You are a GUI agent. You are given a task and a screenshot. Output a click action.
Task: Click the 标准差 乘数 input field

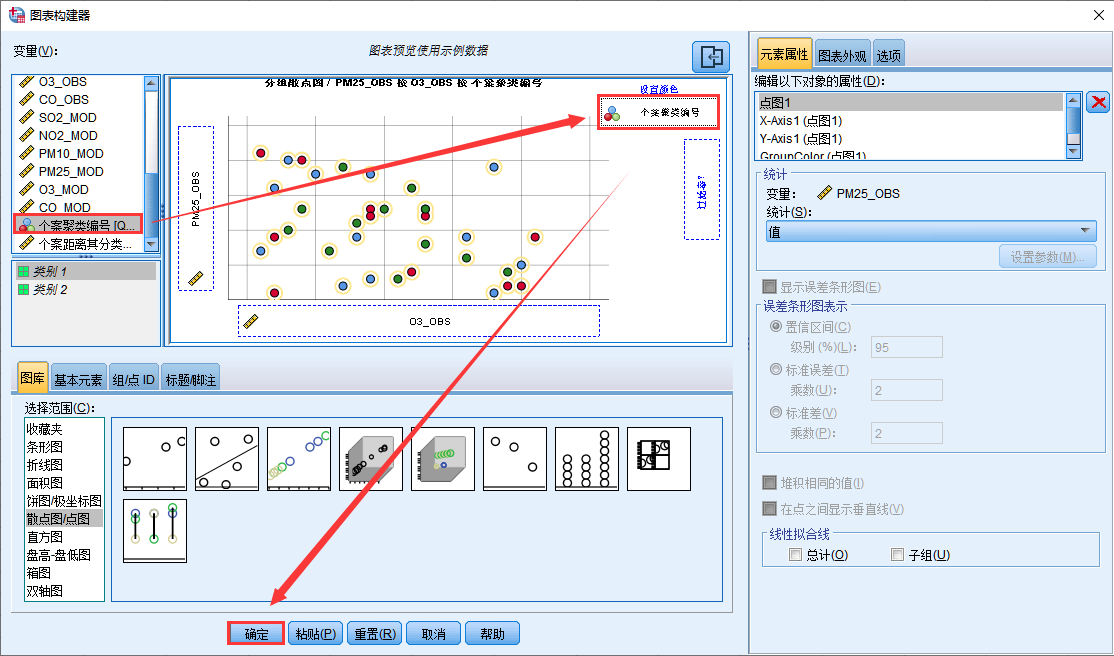pos(907,433)
